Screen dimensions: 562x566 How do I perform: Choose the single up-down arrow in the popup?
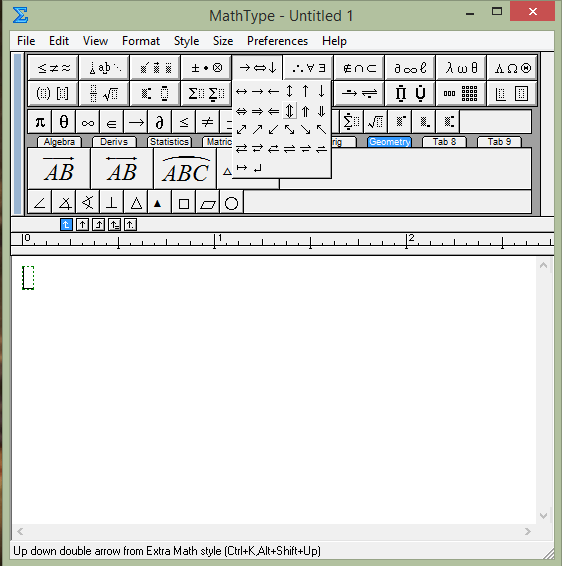point(289,91)
